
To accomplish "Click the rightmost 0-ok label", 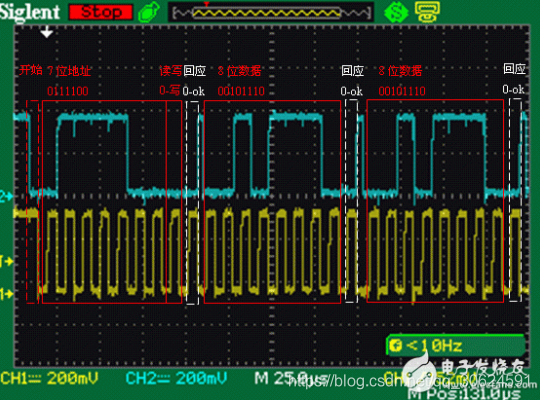I will pyautogui.click(x=513, y=90).
